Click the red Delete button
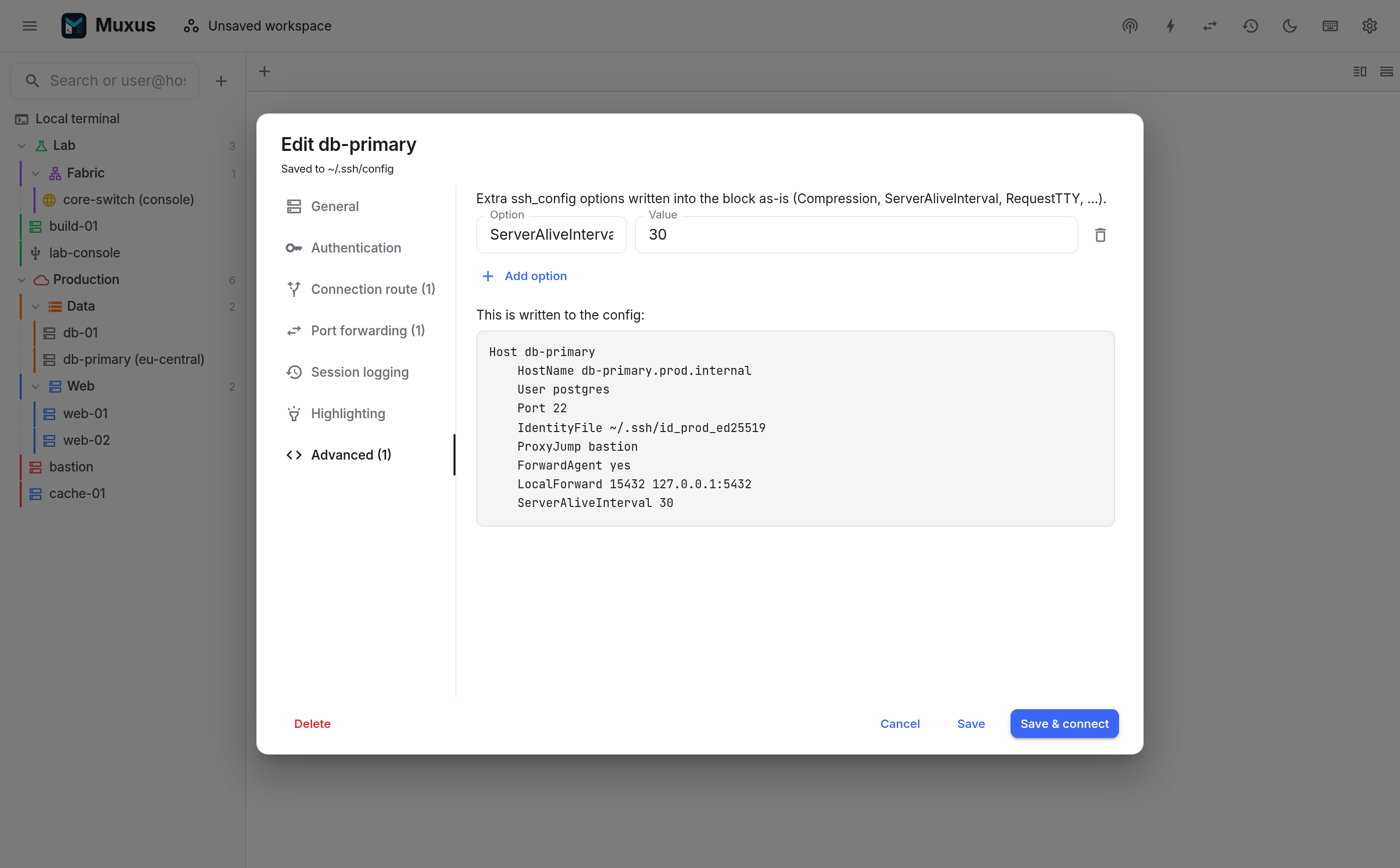This screenshot has width=1400, height=868. [312, 724]
